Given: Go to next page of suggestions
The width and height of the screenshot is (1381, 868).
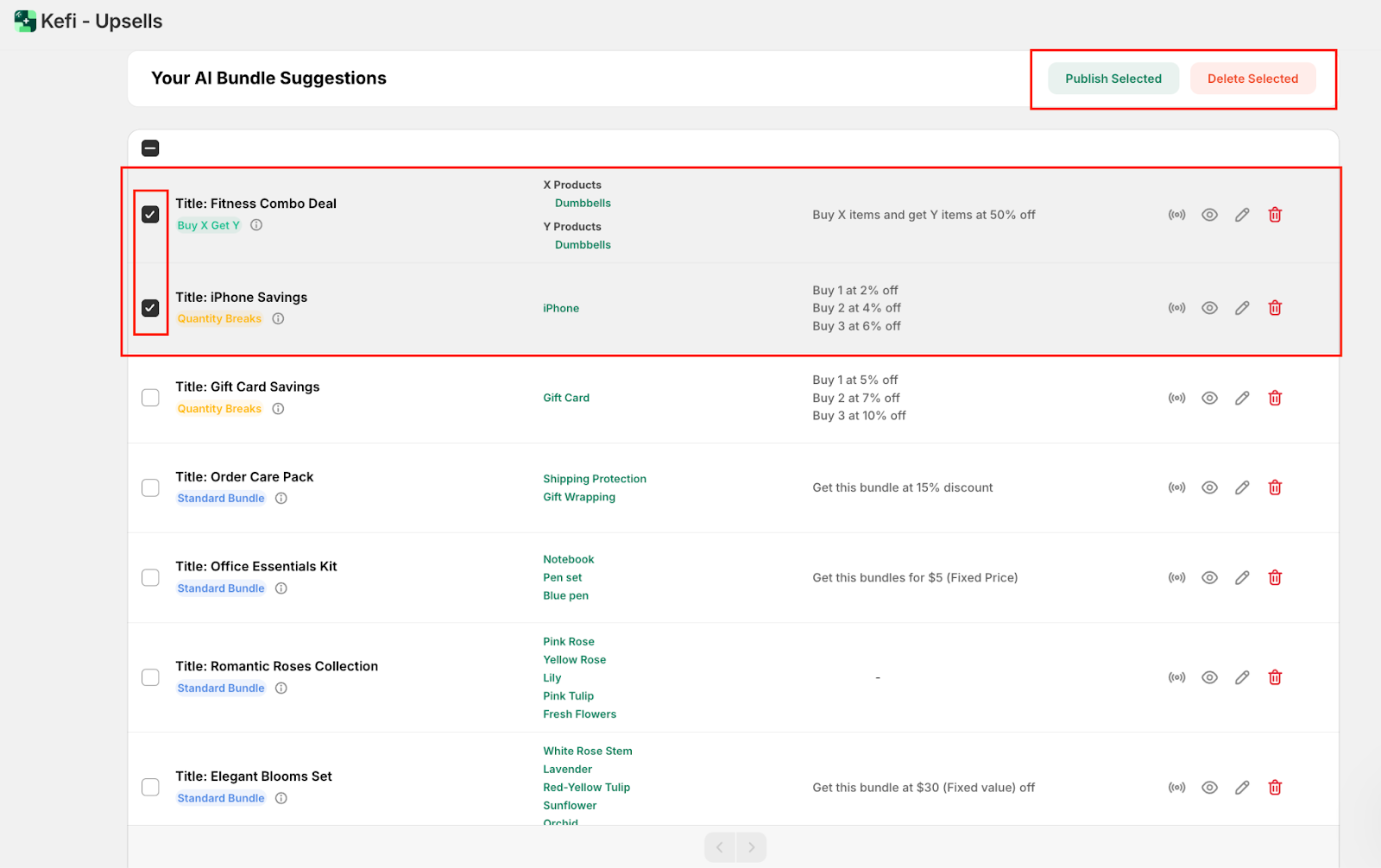Looking at the screenshot, I should click(x=751, y=847).
